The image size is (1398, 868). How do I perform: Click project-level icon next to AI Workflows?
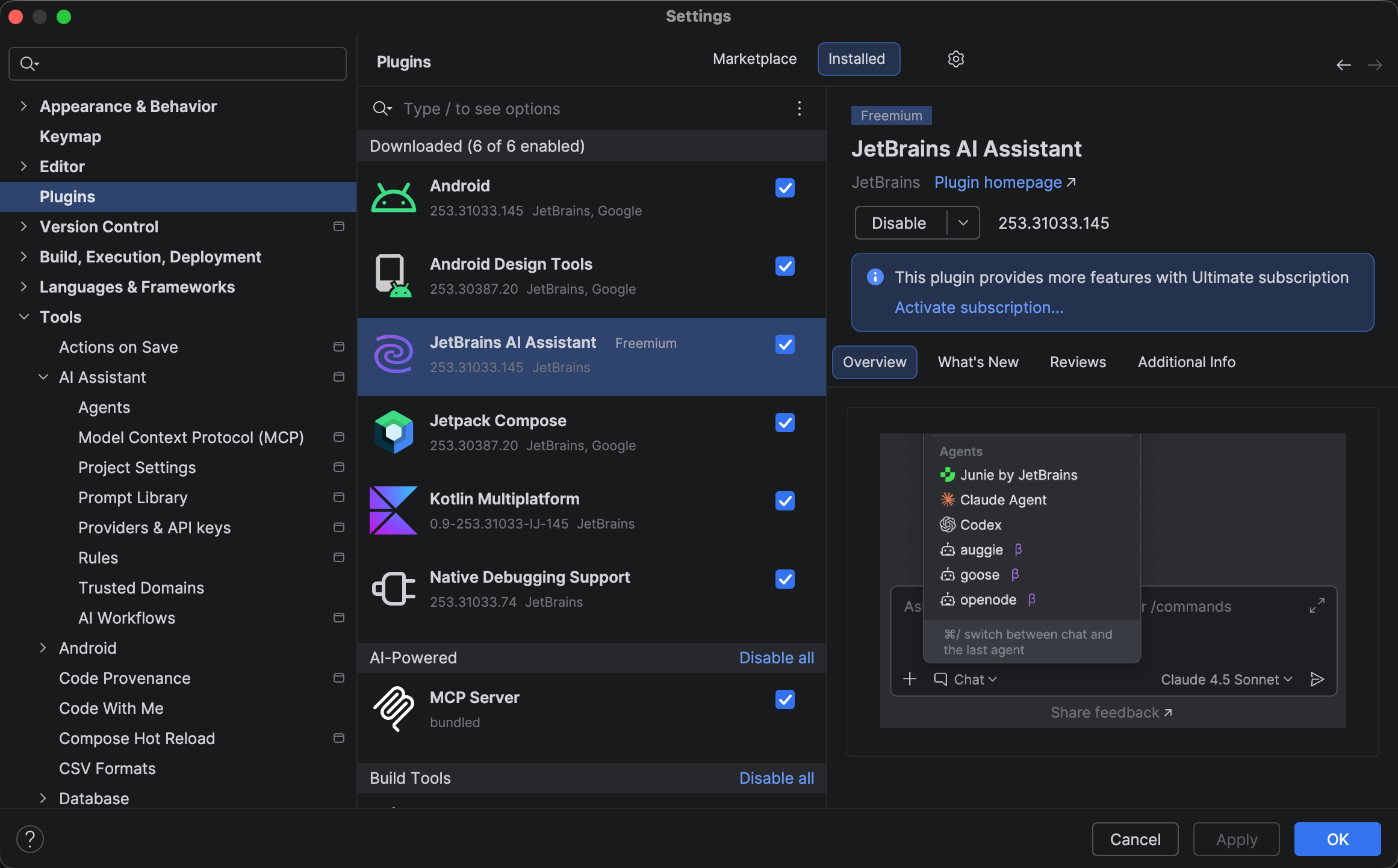click(x=339, y=618)
